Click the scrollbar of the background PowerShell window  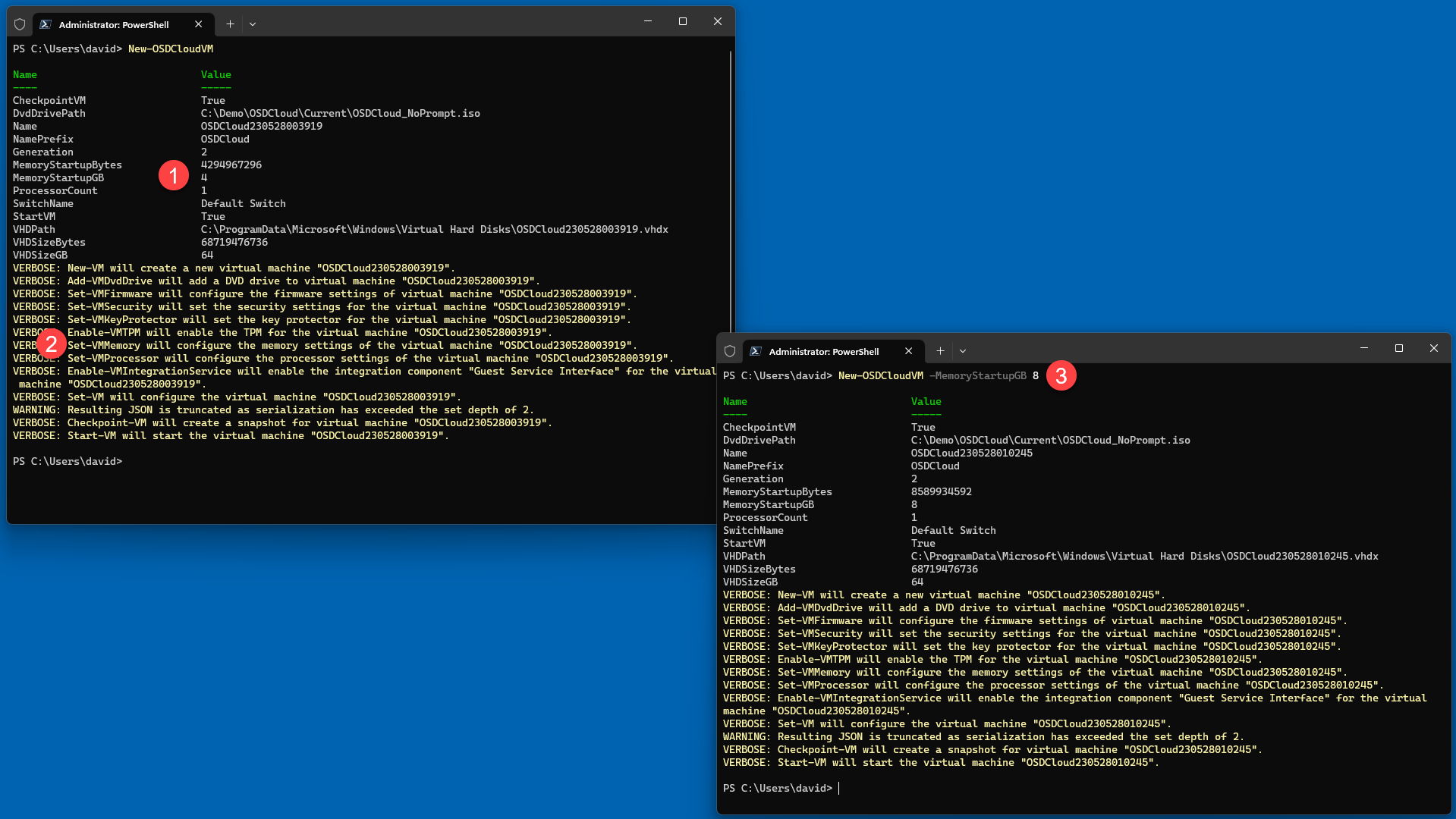731,190
